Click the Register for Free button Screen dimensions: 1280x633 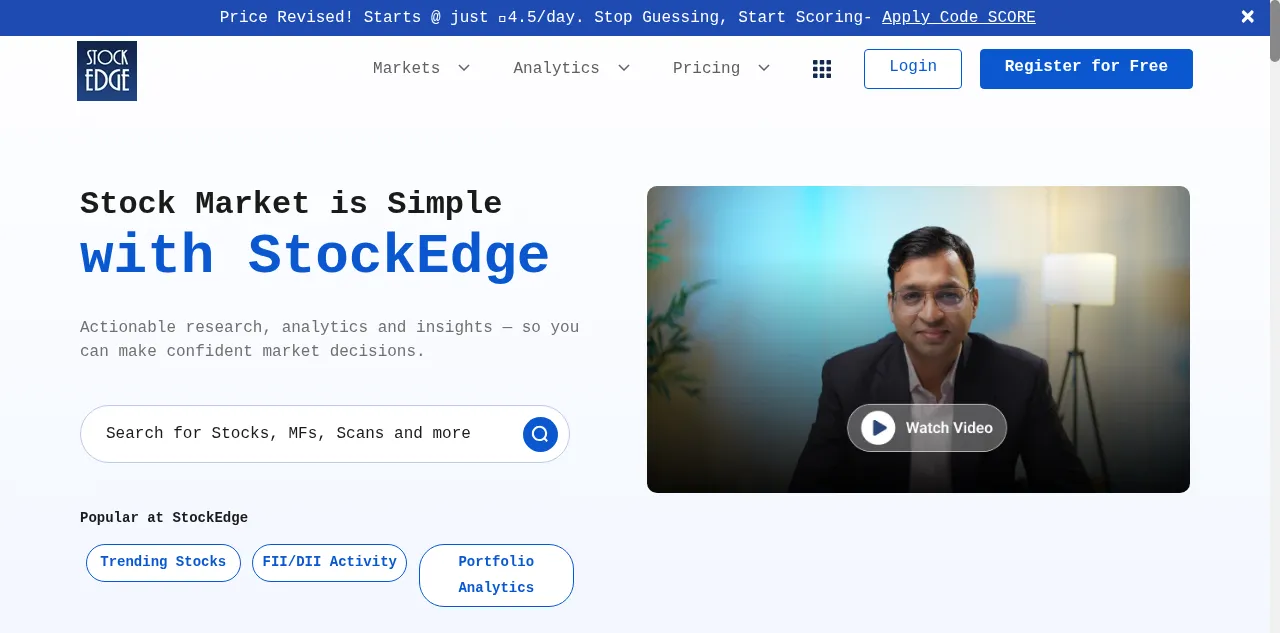[1086, 69]
